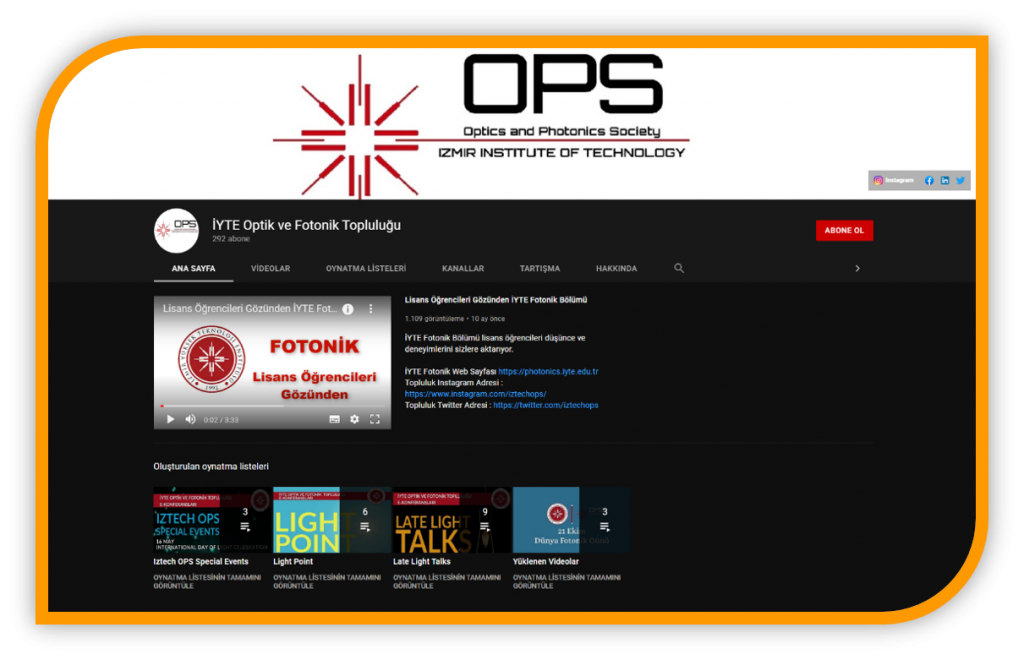Open the player settings gear menu
The height and width of the screenshot is (660, 1024).
point(355,419)
